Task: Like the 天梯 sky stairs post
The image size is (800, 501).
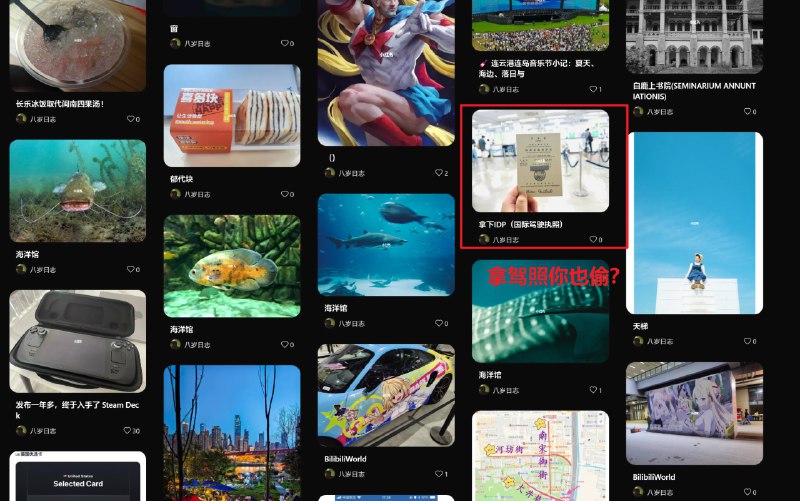Action: coord(747,341)
